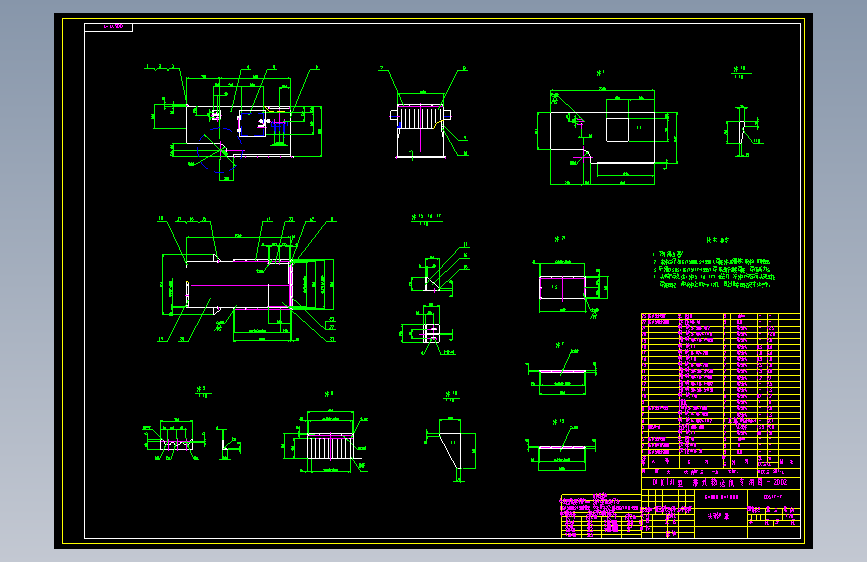Click the blue dashed circle in the assembly view
This screenshot has width=867, height=562.
(220, 150)
